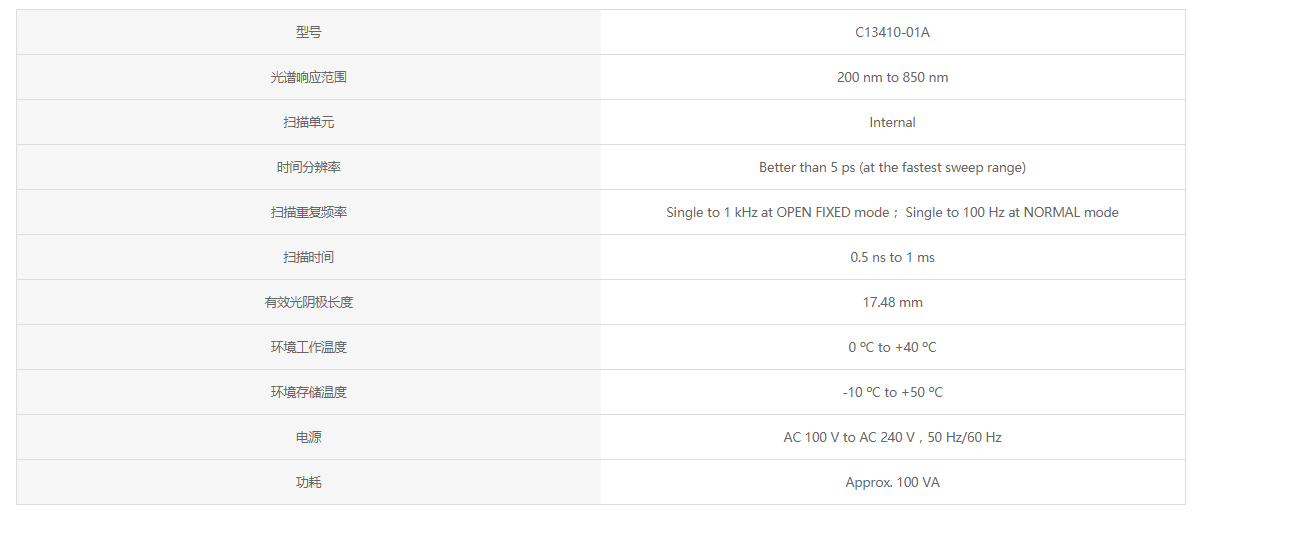The height and width of the screenshot is (533, 1299).
Task: Click the 环境存储温度 label
Action: [309, 392]
